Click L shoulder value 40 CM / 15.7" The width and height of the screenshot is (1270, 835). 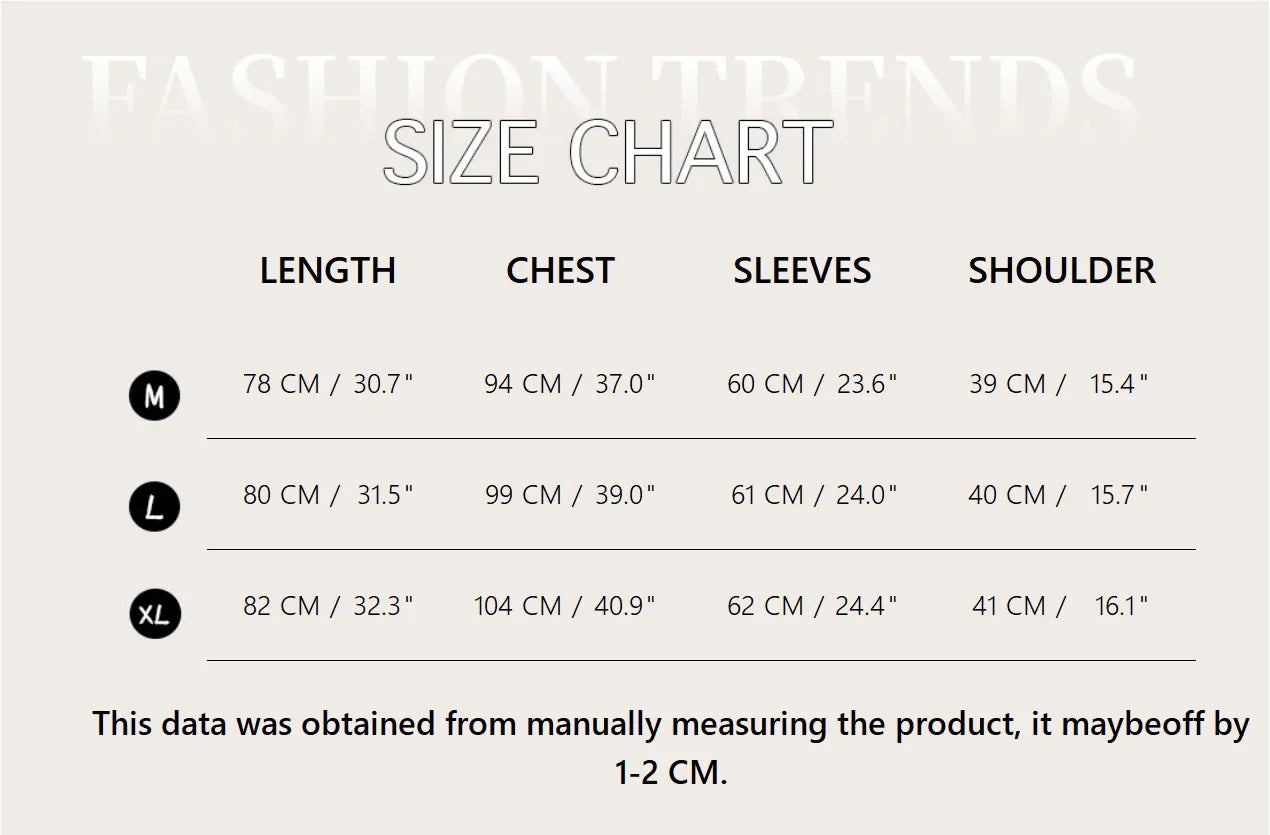[1058, 495]
